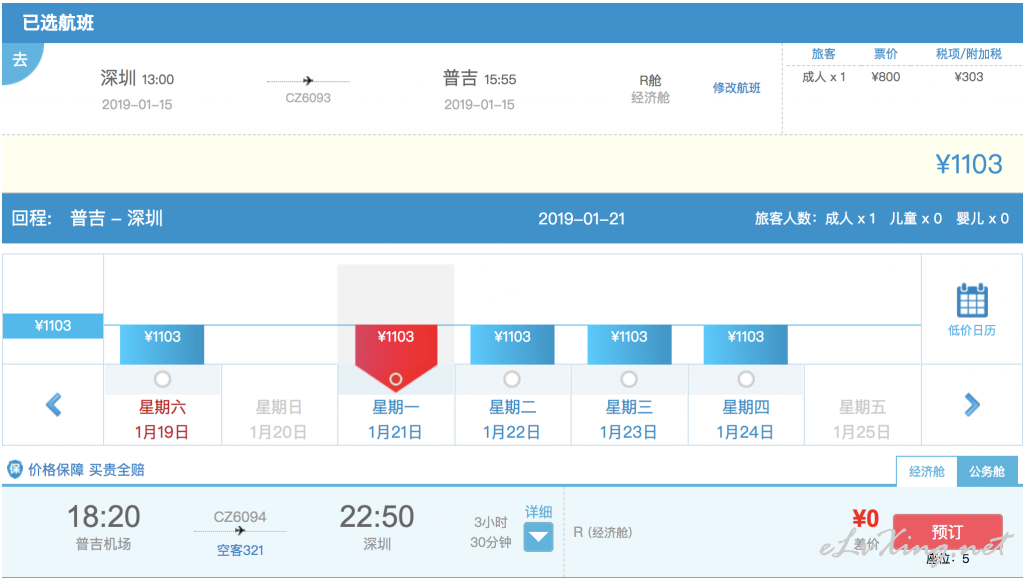This screenshot has width=1024, height=580.
Task: Select the 经济舱 economy class tab
Action: pyautogui.click(x=926, y=471)
